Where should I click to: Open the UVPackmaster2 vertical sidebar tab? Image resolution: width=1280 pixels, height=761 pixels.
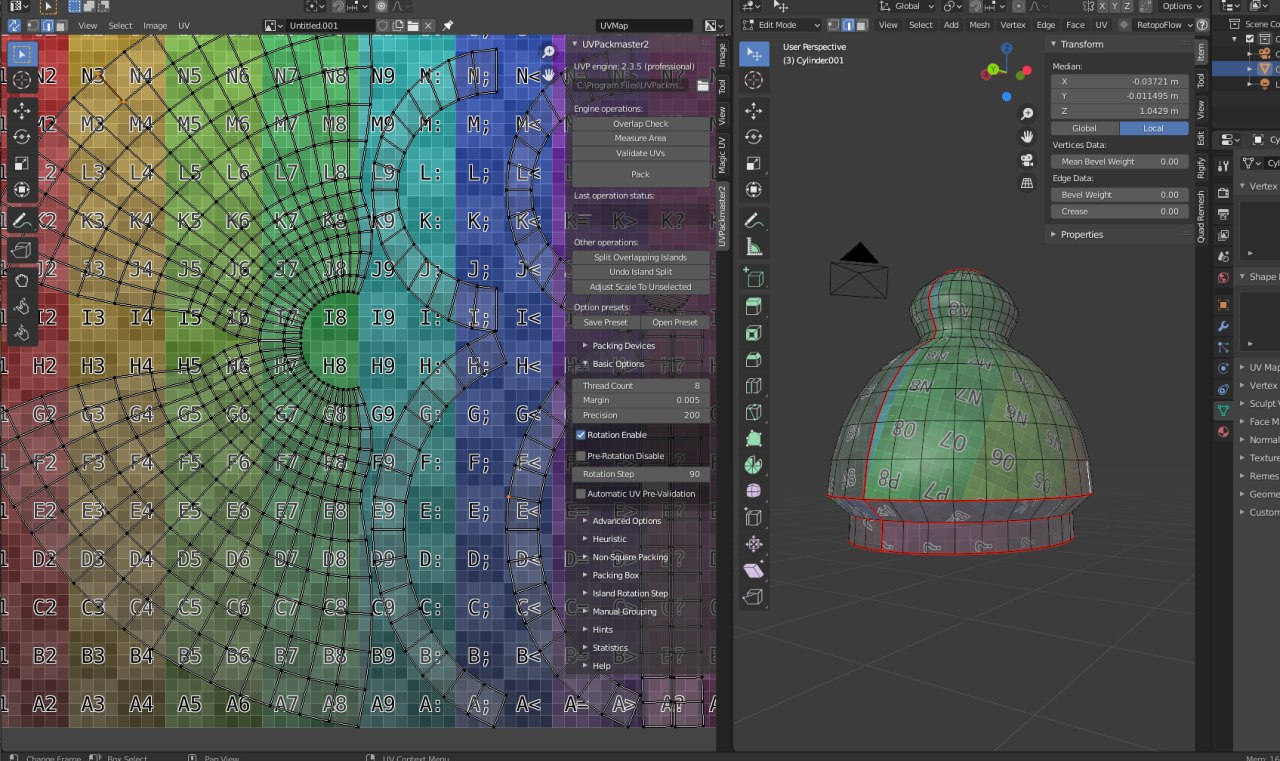pyautogui.click(x=723, y=215)
